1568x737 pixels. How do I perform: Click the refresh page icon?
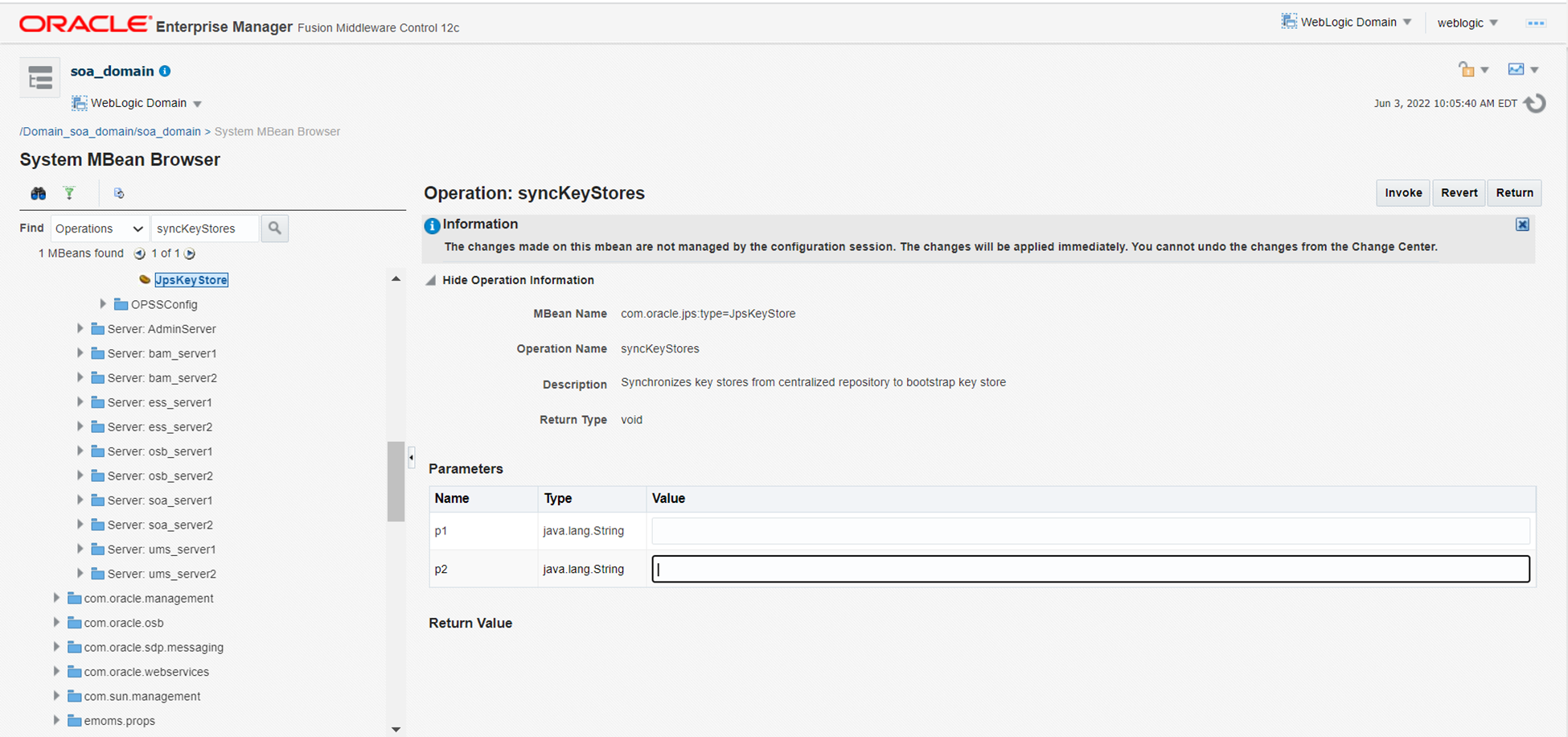1535,103
